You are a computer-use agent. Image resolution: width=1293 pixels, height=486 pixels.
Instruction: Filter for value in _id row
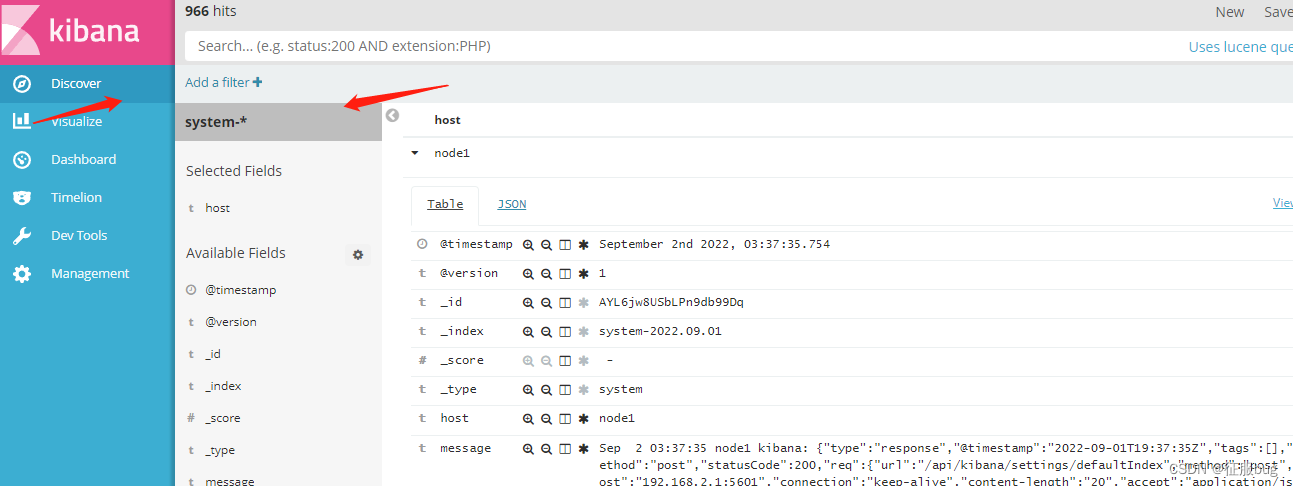pos(528,302)
